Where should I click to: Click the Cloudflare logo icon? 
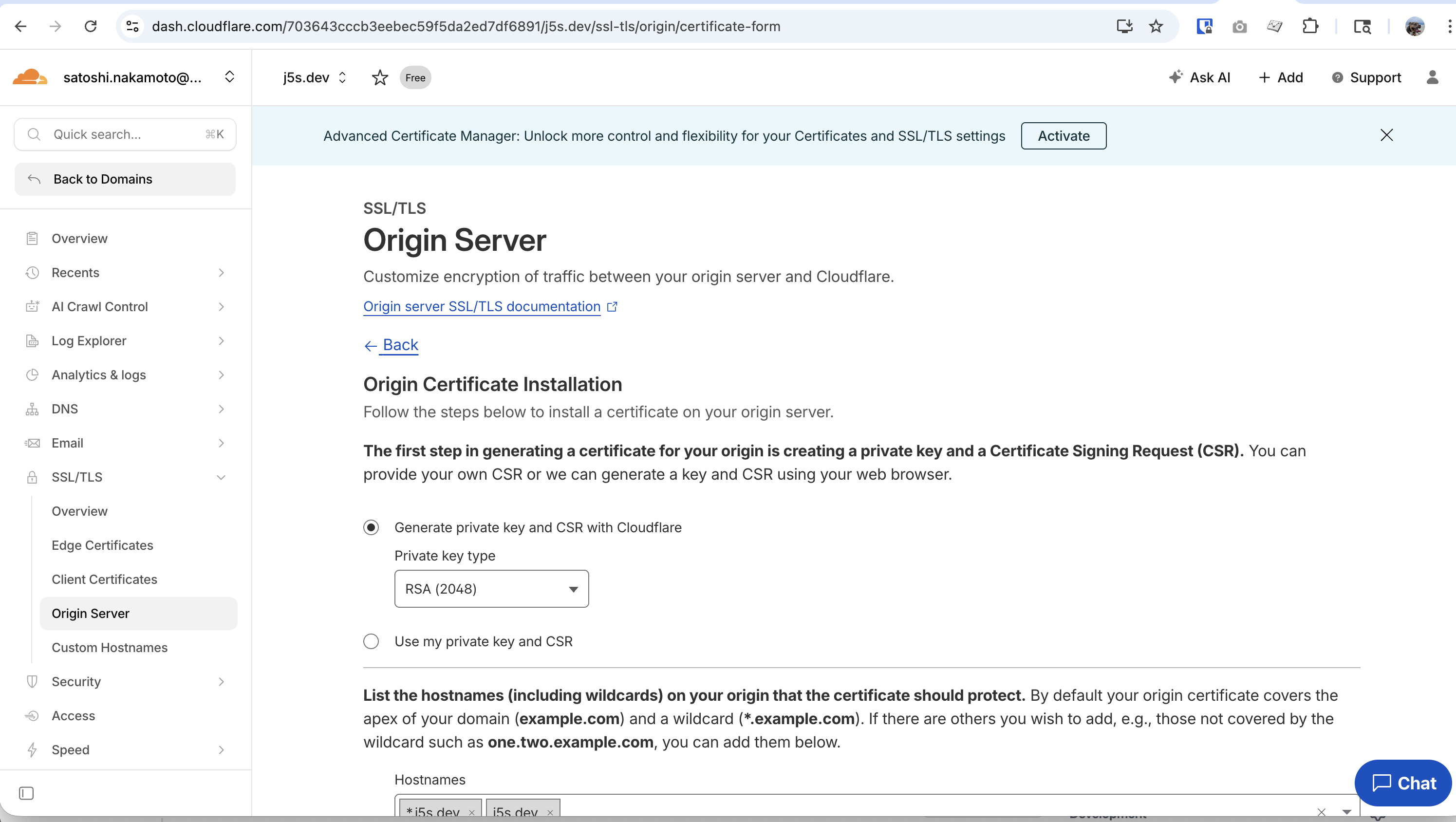click(x=30, y=77)
